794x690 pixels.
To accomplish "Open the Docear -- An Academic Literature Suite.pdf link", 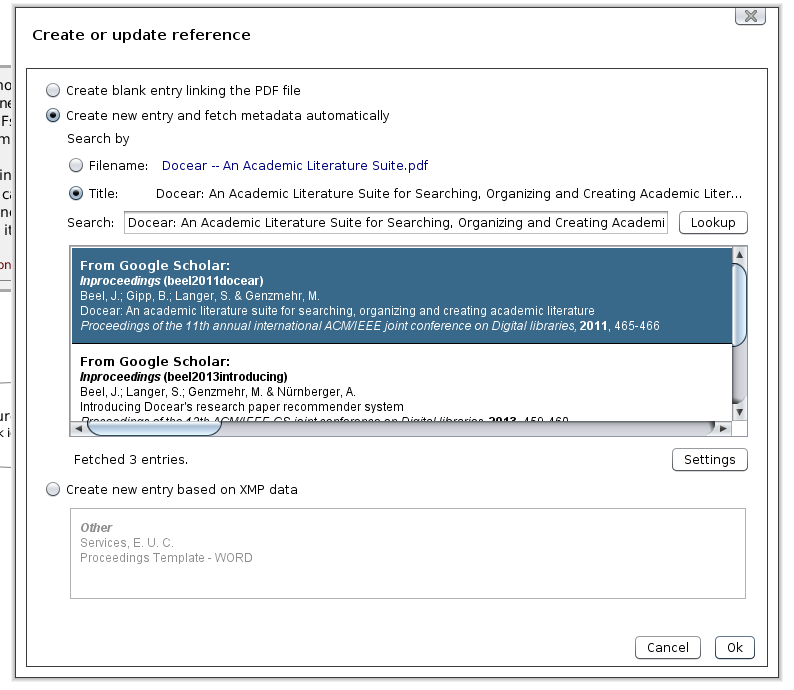I will (295, 166).
